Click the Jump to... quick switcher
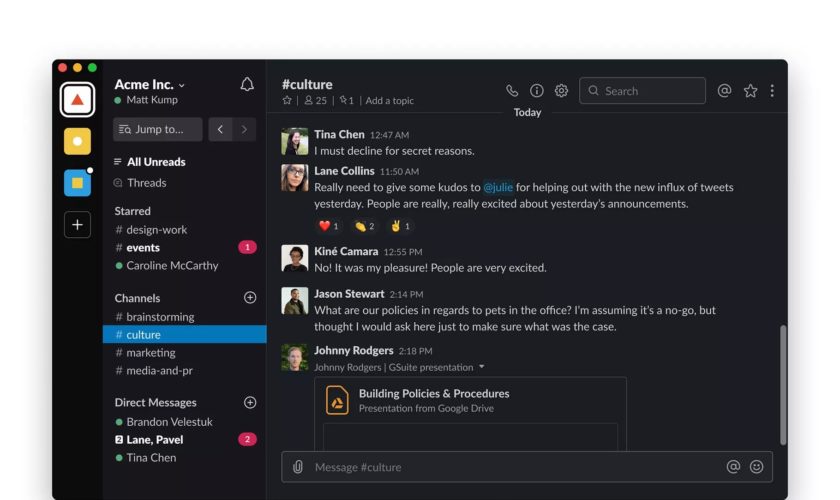The width and height of the screenshot is (840, 500). 158,129
